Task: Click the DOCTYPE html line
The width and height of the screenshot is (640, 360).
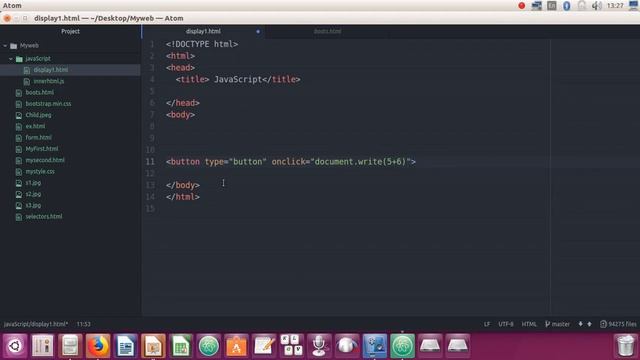Action: pos(202,44)
